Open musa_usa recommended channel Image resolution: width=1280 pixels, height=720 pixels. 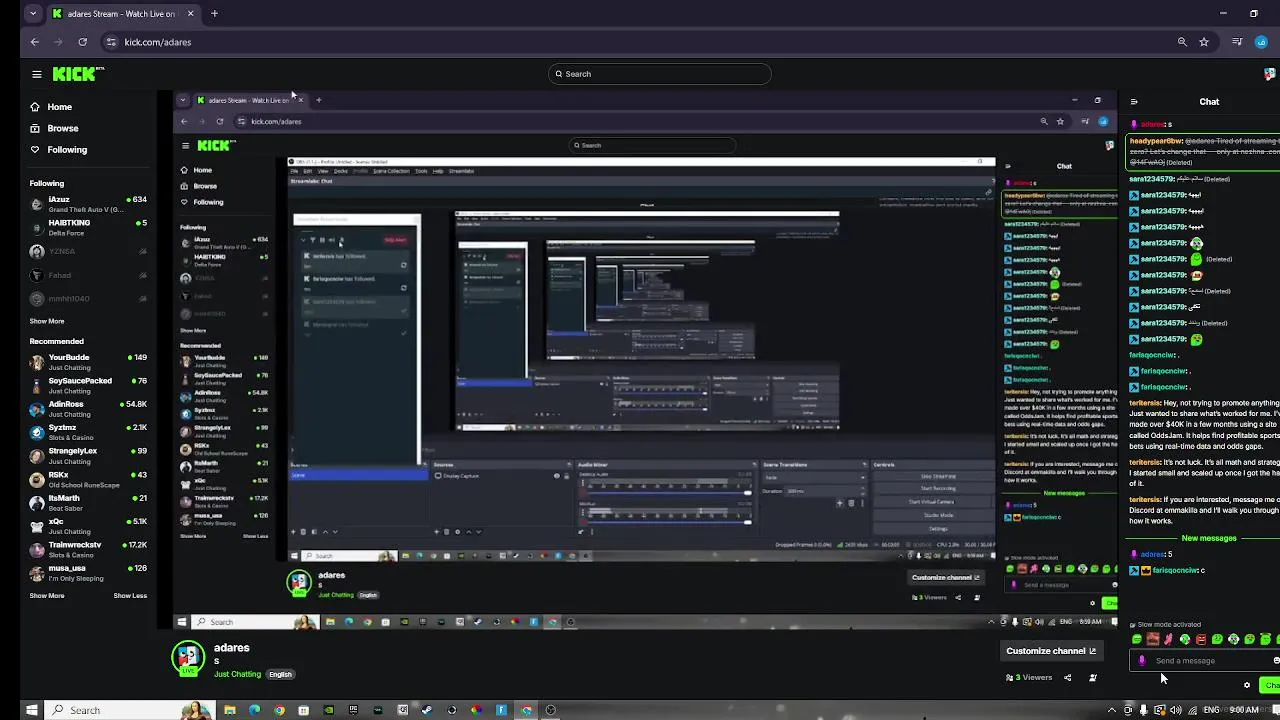click(88, 573)
